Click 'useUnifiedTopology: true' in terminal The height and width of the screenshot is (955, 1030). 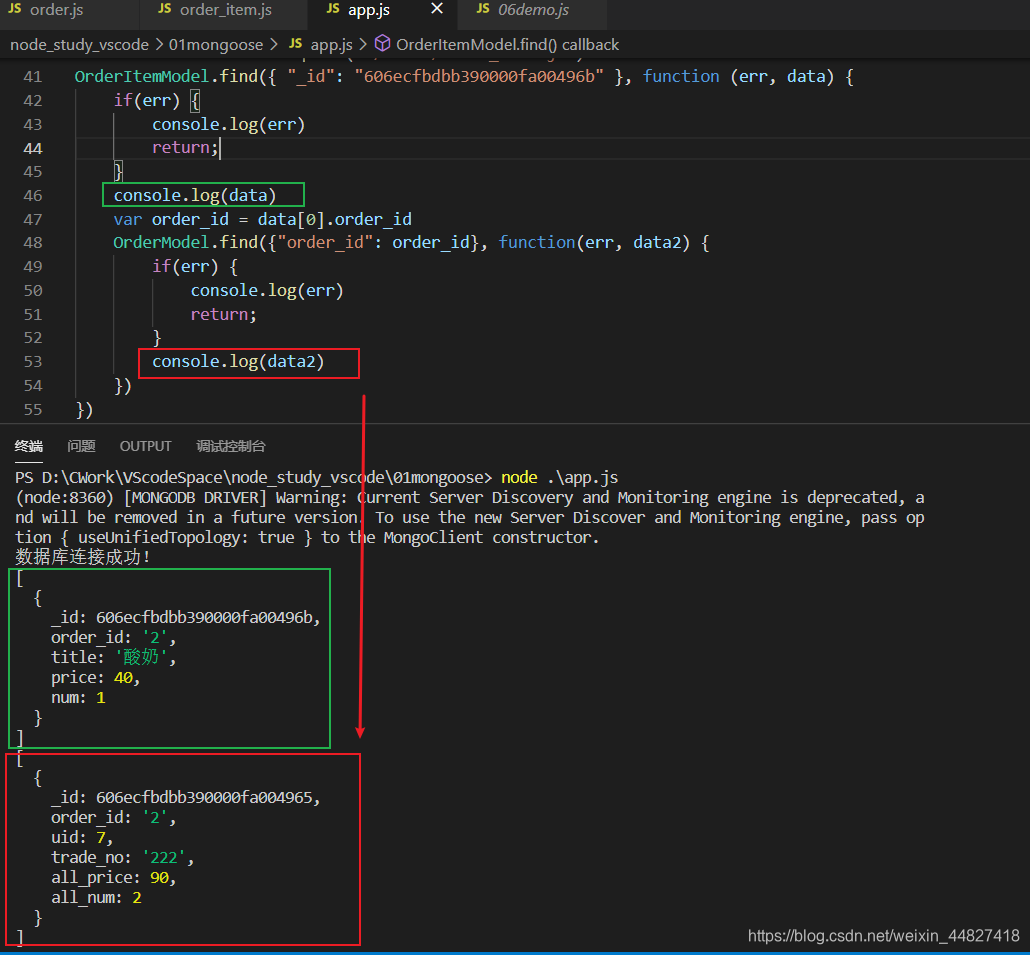click(x=187, y=538)
